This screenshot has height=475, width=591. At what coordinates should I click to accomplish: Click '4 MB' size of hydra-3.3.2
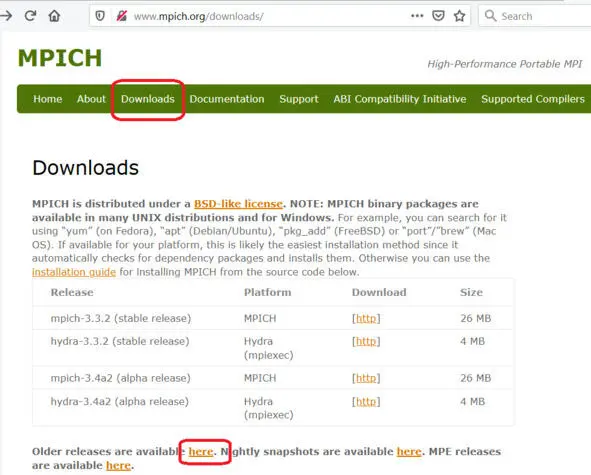click(472, 342)
